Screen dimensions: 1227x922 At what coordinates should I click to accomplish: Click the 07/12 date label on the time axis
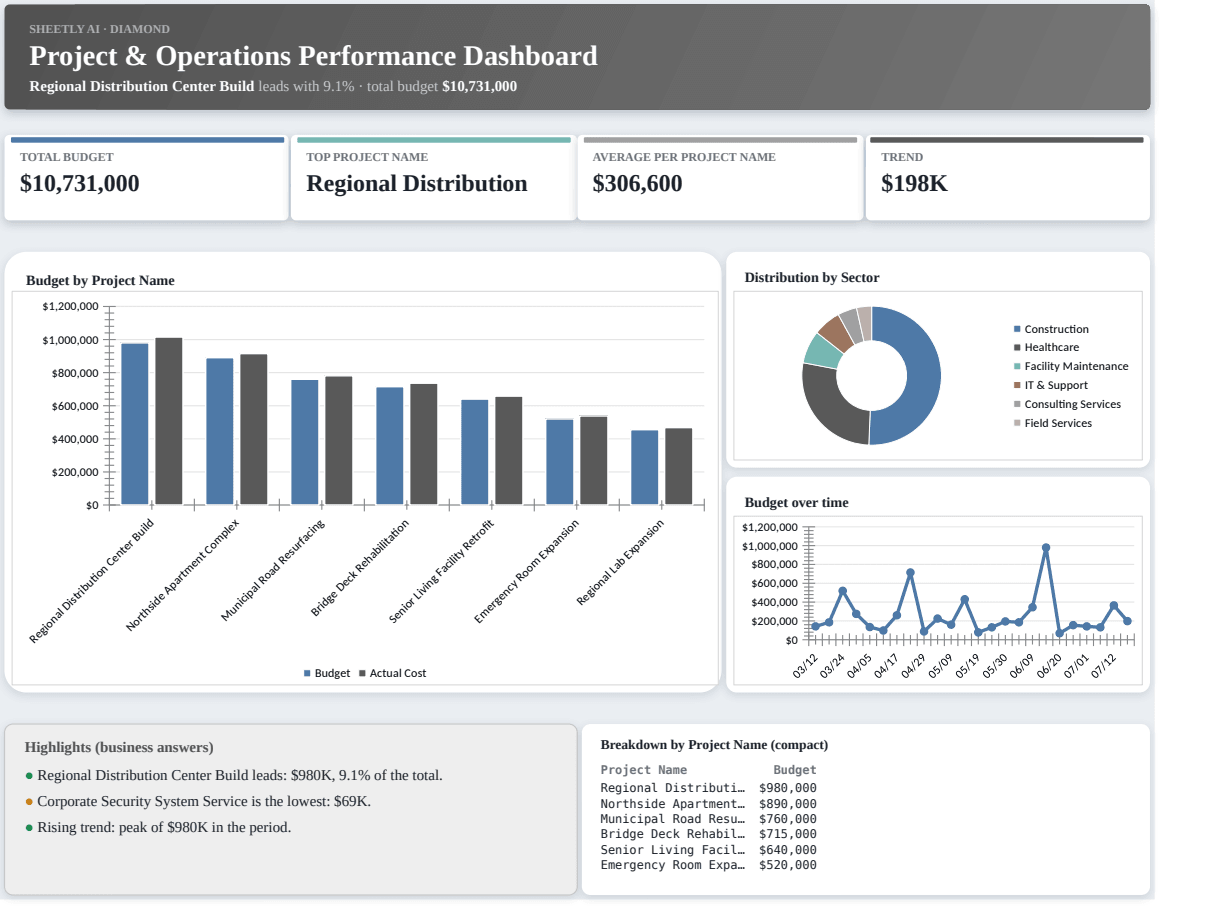point(1104,667)
